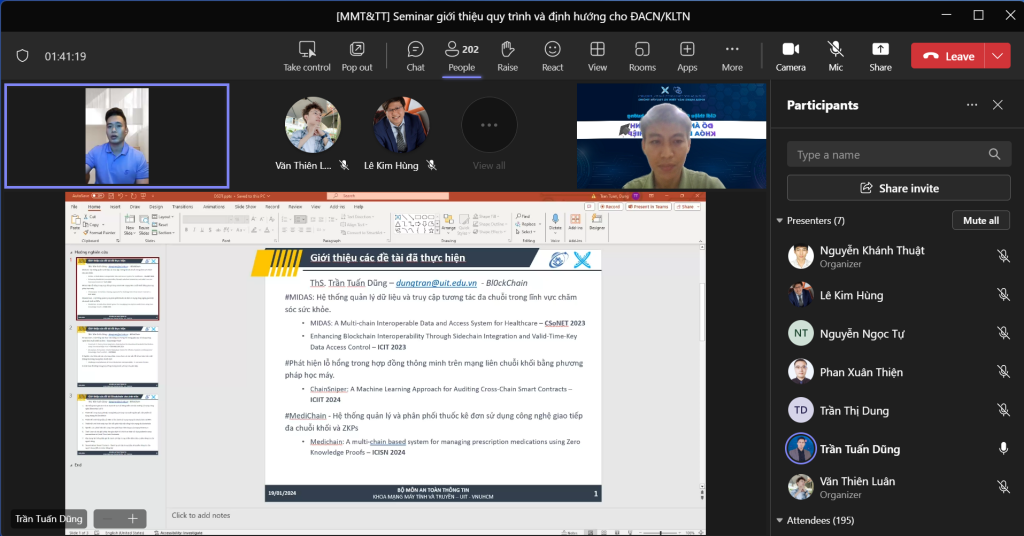Mute Trần Tuấn Dũng's active microphone
This screenshot has height=536, width=1024.
[x=1003, y=449]
